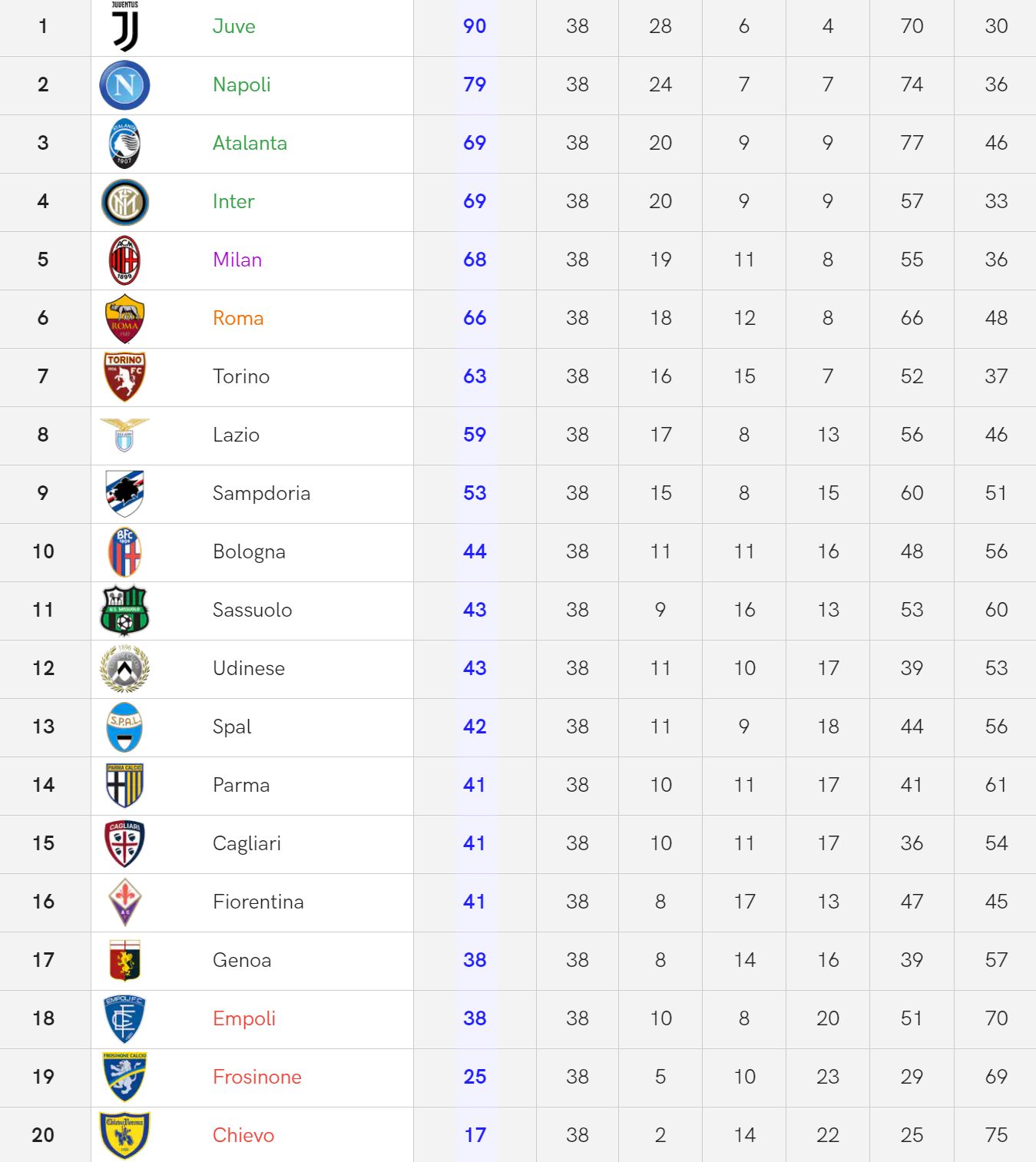Viewport: 1036px width, 1162px height.
Task: Open the Milan team name link
Action: pos(237,260)
